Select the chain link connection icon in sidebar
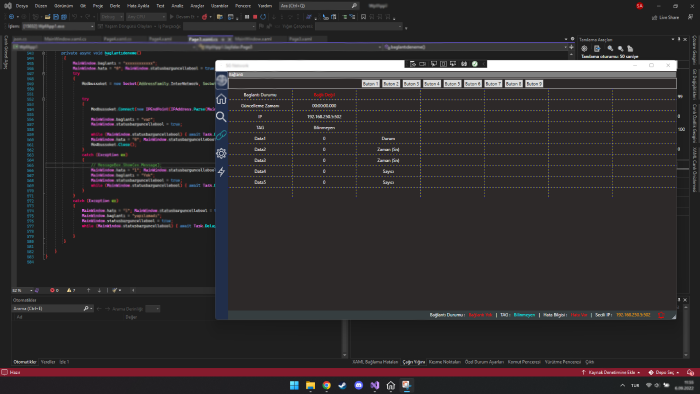The height and width of the screenshot is (394, 700). pos(221,135)
